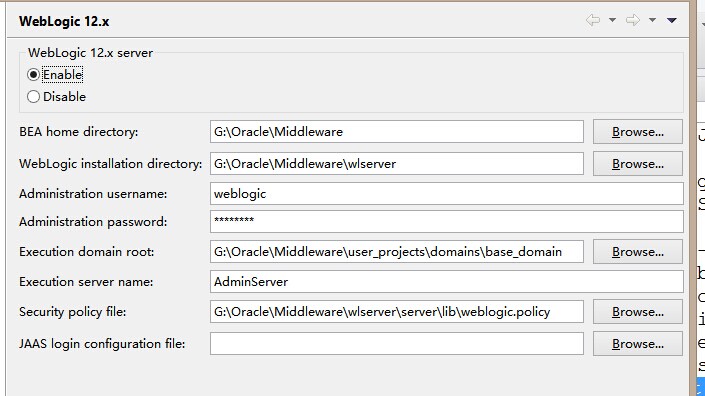Screen dimensions: 705x396
Task: Browse for Execution domain root
Action: pyautogui.click(x=638, y=252)
